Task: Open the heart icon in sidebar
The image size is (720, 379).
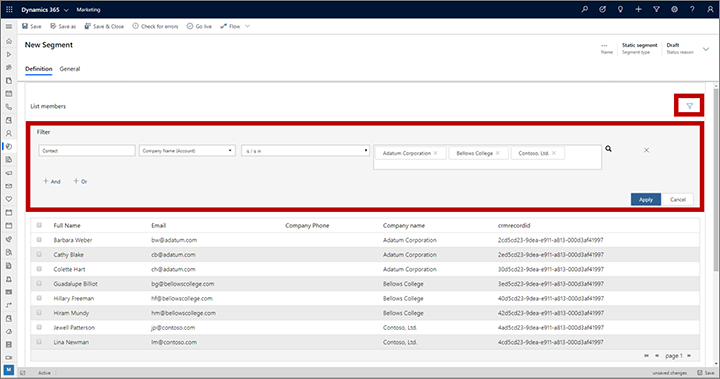Action: point(9,199)
